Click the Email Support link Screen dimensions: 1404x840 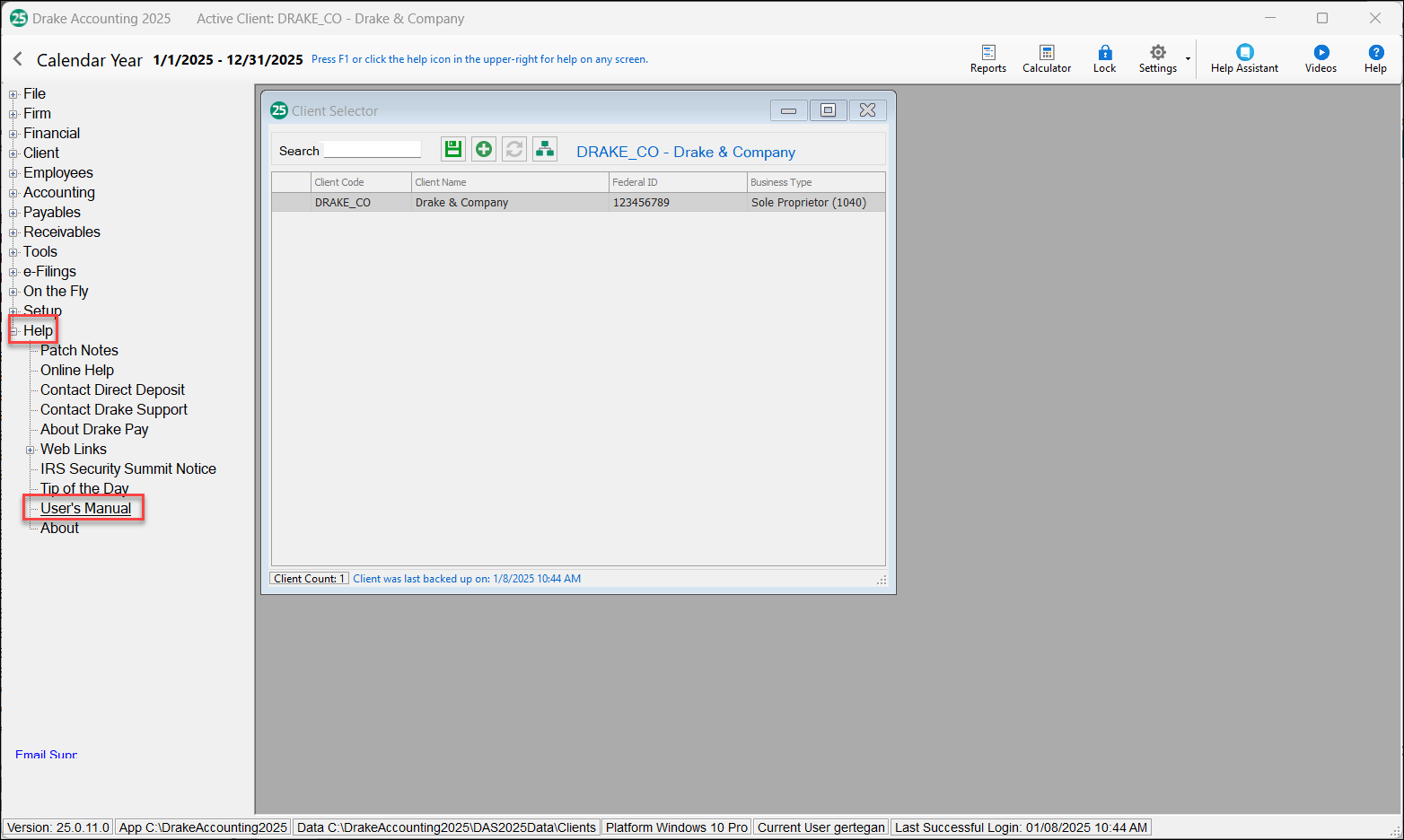click(x=46, y=755)
